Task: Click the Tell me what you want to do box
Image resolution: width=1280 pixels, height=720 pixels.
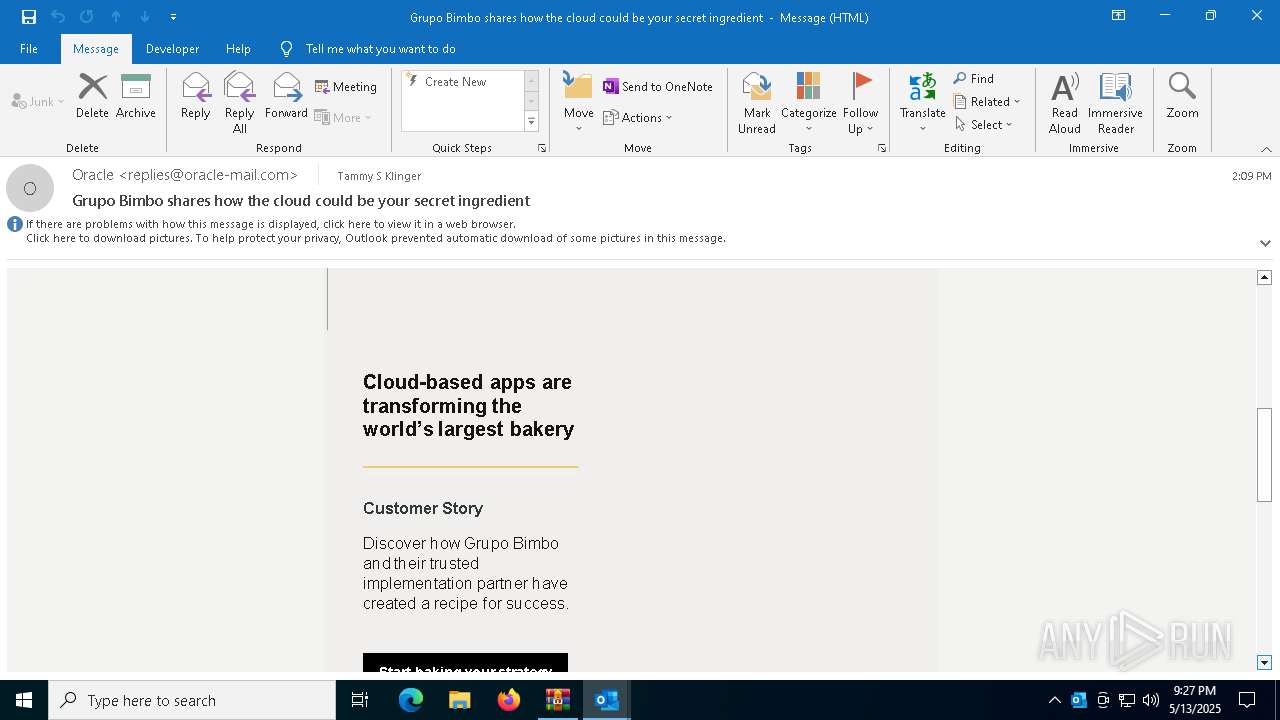Action: [380, 49]
